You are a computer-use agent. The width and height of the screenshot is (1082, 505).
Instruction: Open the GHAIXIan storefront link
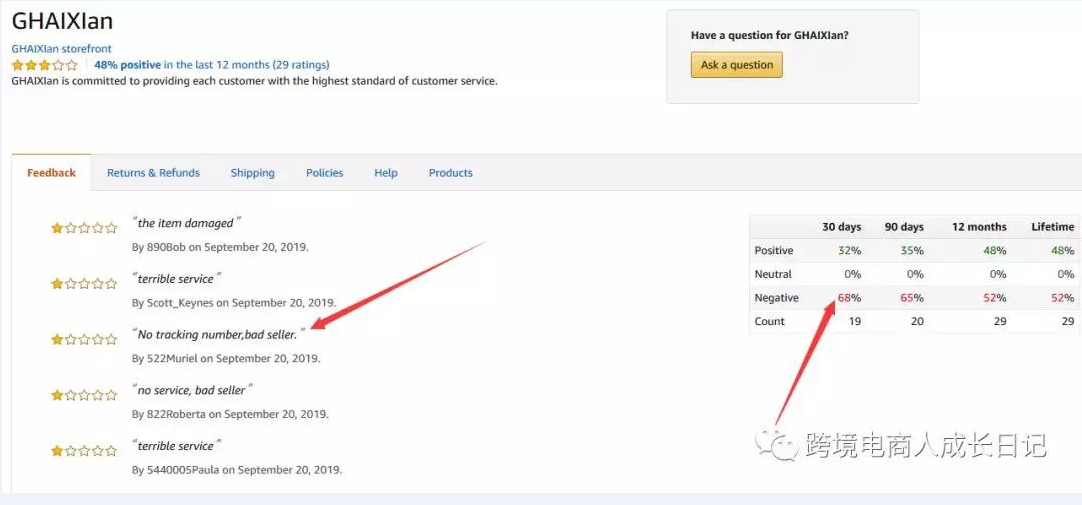pyautogui.click(x=61, y=49)
